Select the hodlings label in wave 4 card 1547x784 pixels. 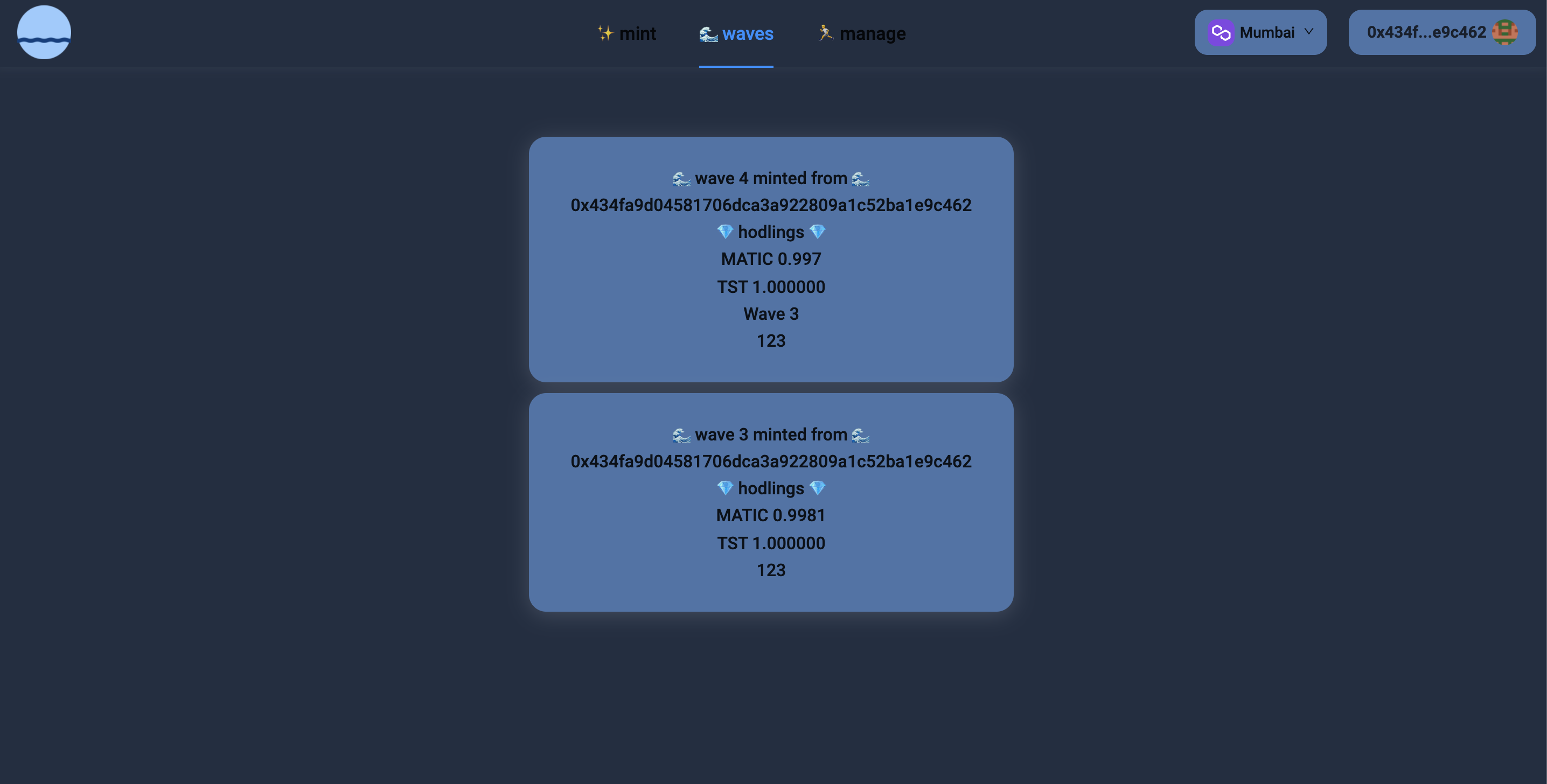click(x=771, y=232)
